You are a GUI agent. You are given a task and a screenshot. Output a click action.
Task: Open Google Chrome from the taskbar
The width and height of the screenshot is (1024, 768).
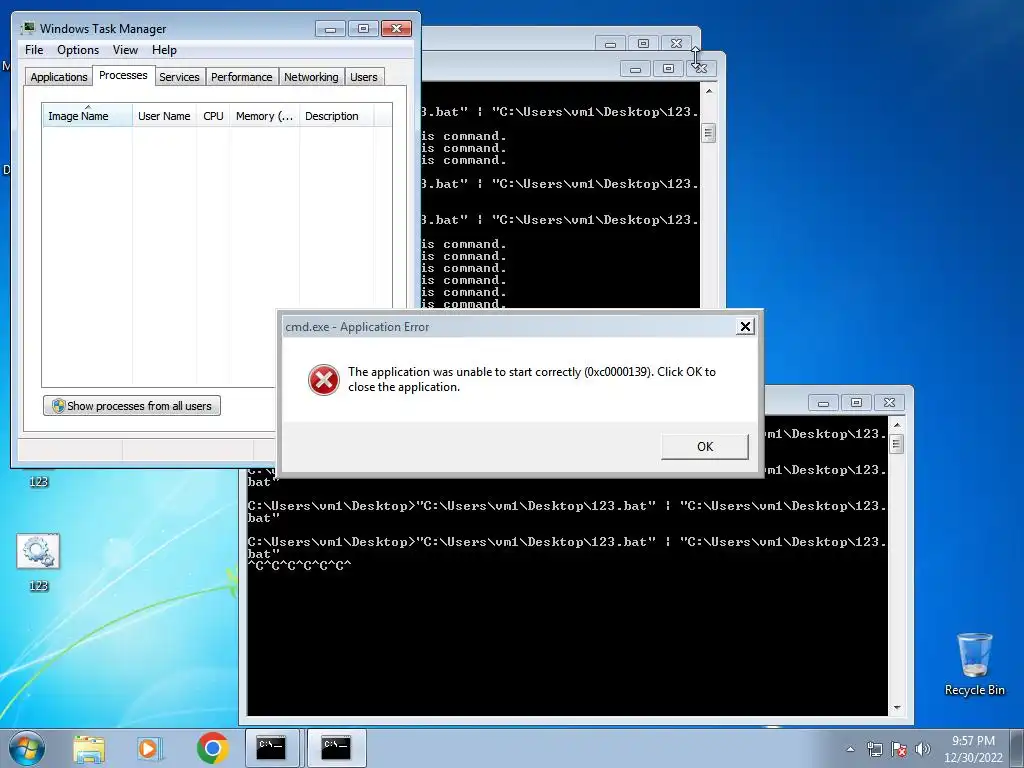212,748
